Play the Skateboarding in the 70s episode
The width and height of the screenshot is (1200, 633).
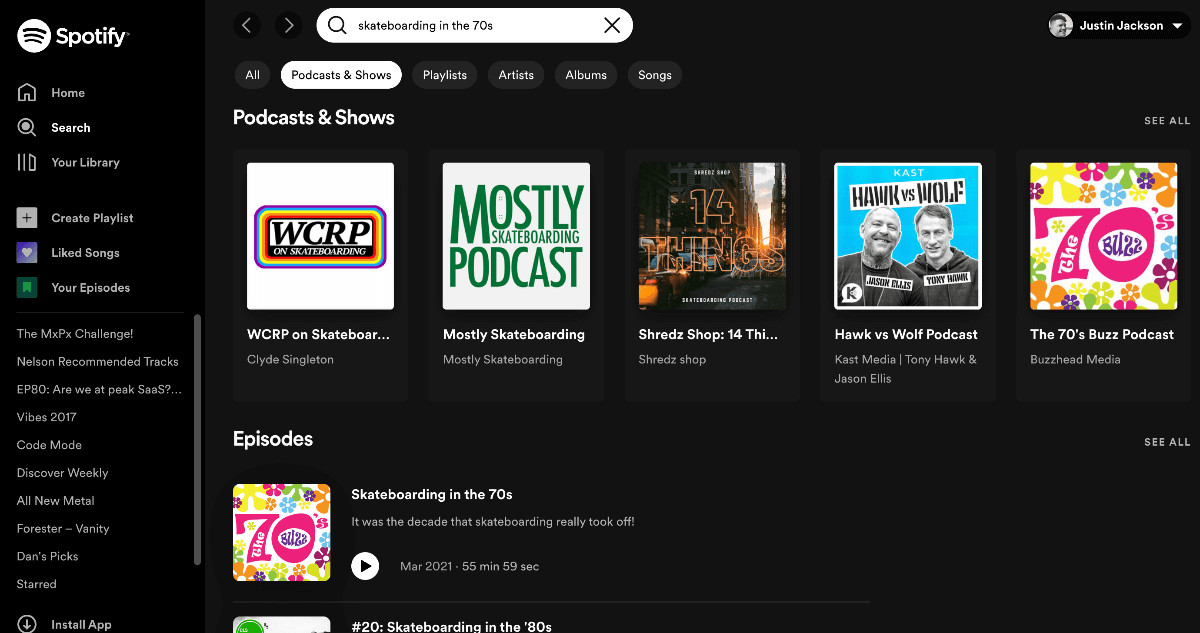(x=366, y=566)
